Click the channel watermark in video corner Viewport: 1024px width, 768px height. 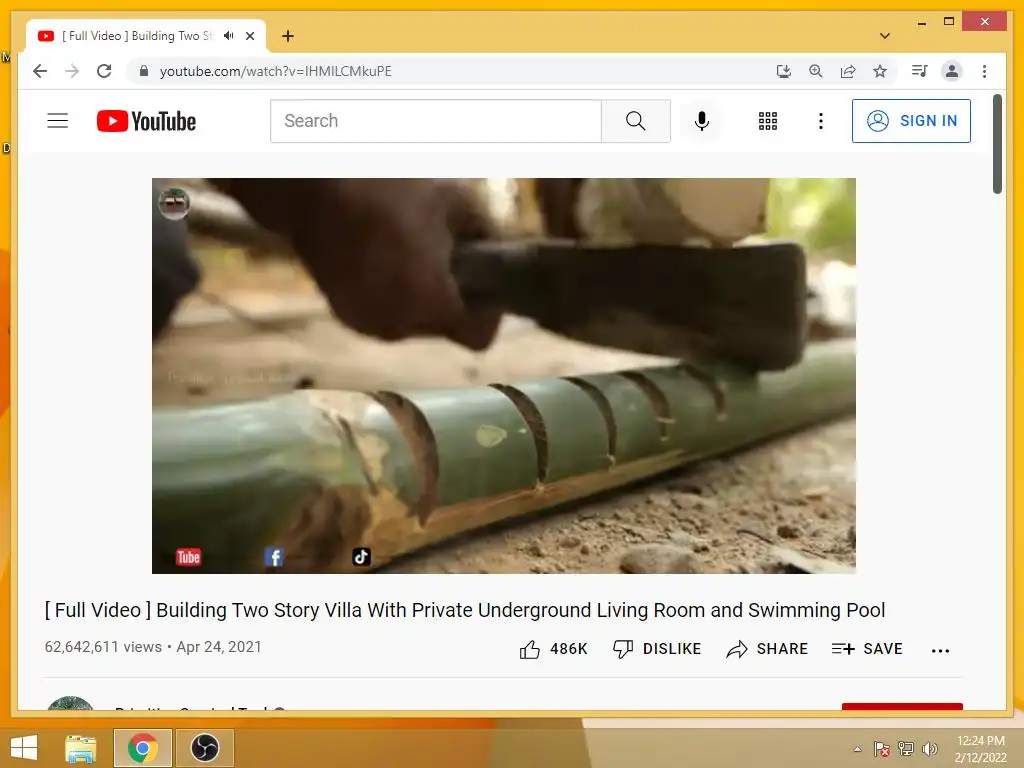174,203
